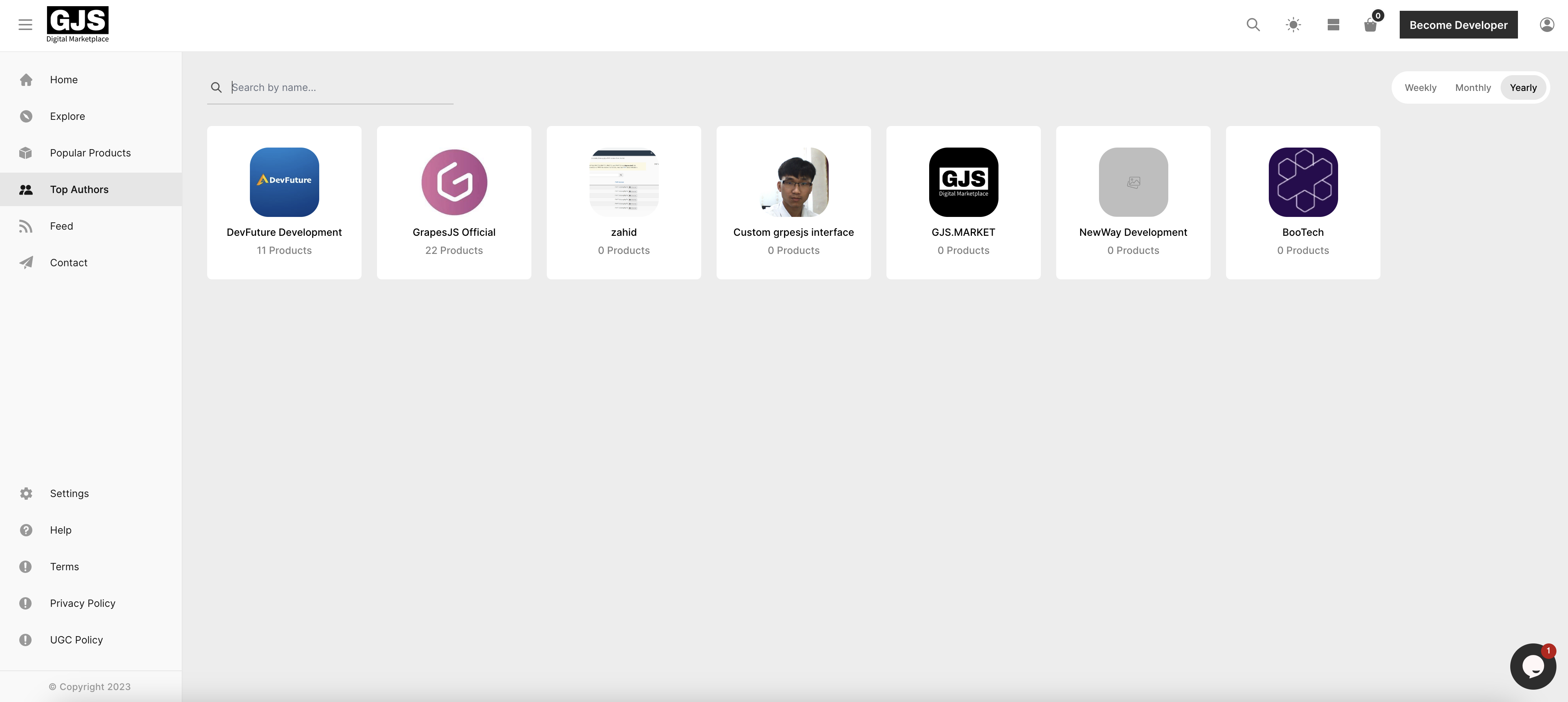Click the Feed RSS icon
The image size is (1568, 702).
(25, 226)
